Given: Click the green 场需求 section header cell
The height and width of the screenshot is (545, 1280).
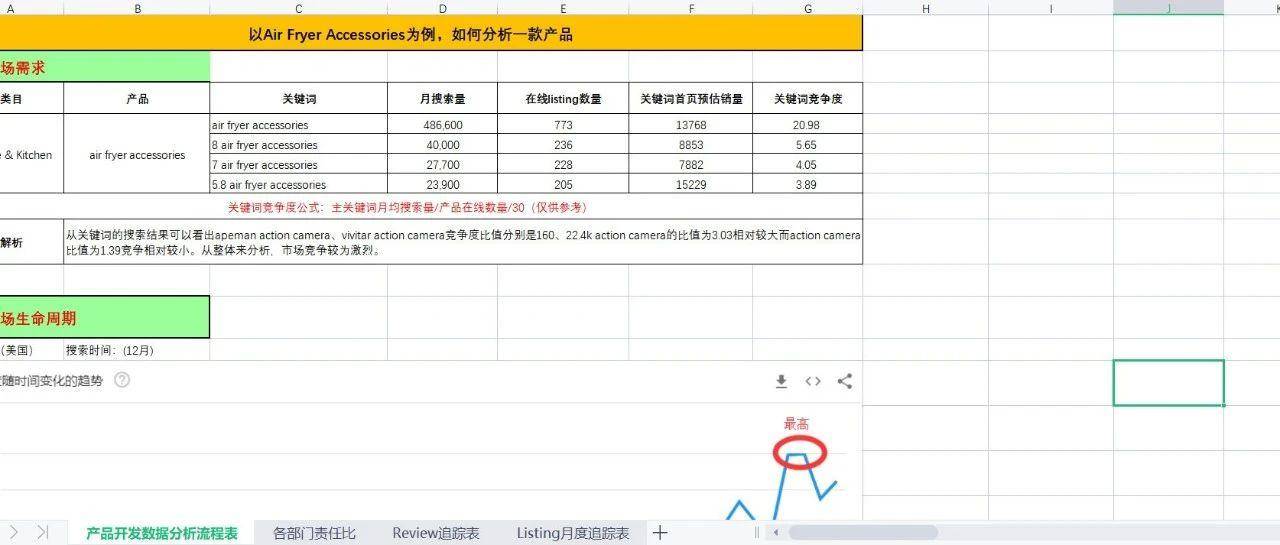Looking at the screenshot, I should click(x=105, y=67).
